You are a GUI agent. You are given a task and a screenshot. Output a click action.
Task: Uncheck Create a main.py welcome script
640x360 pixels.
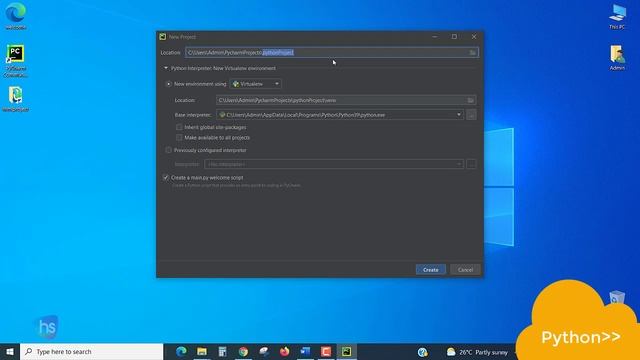tap(166, 178)
